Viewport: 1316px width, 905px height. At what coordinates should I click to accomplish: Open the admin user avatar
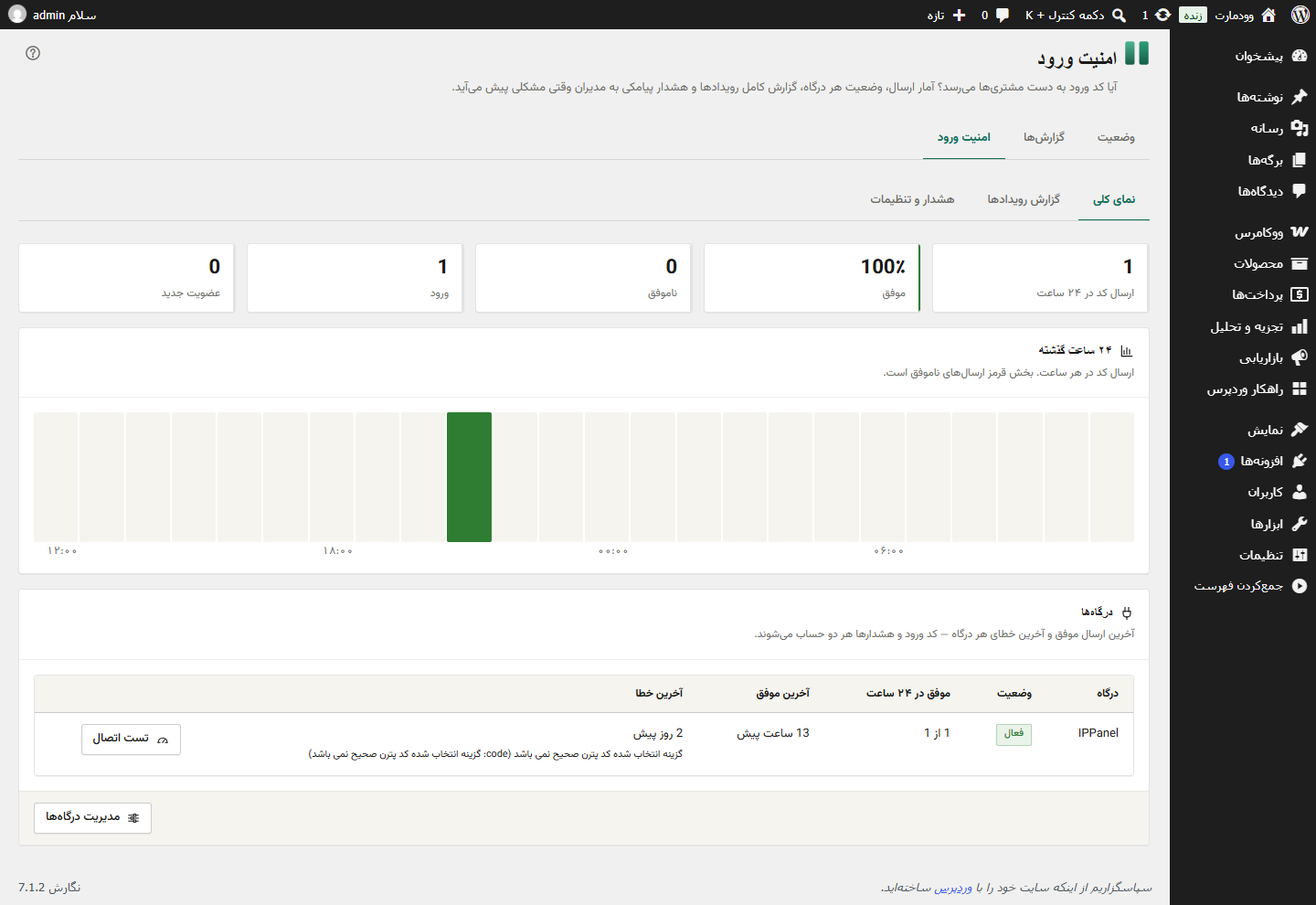click(17, 15)
